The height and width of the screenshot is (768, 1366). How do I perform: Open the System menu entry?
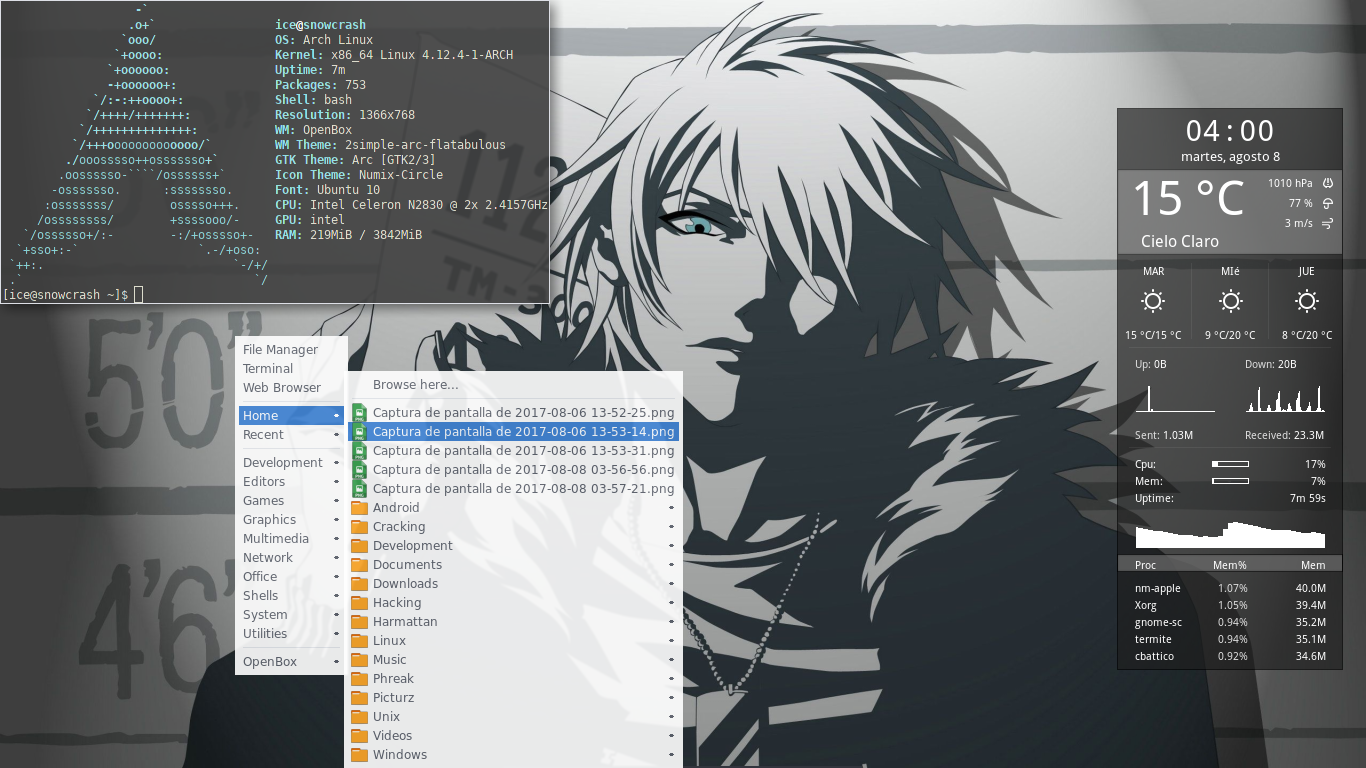coord(291,614)
